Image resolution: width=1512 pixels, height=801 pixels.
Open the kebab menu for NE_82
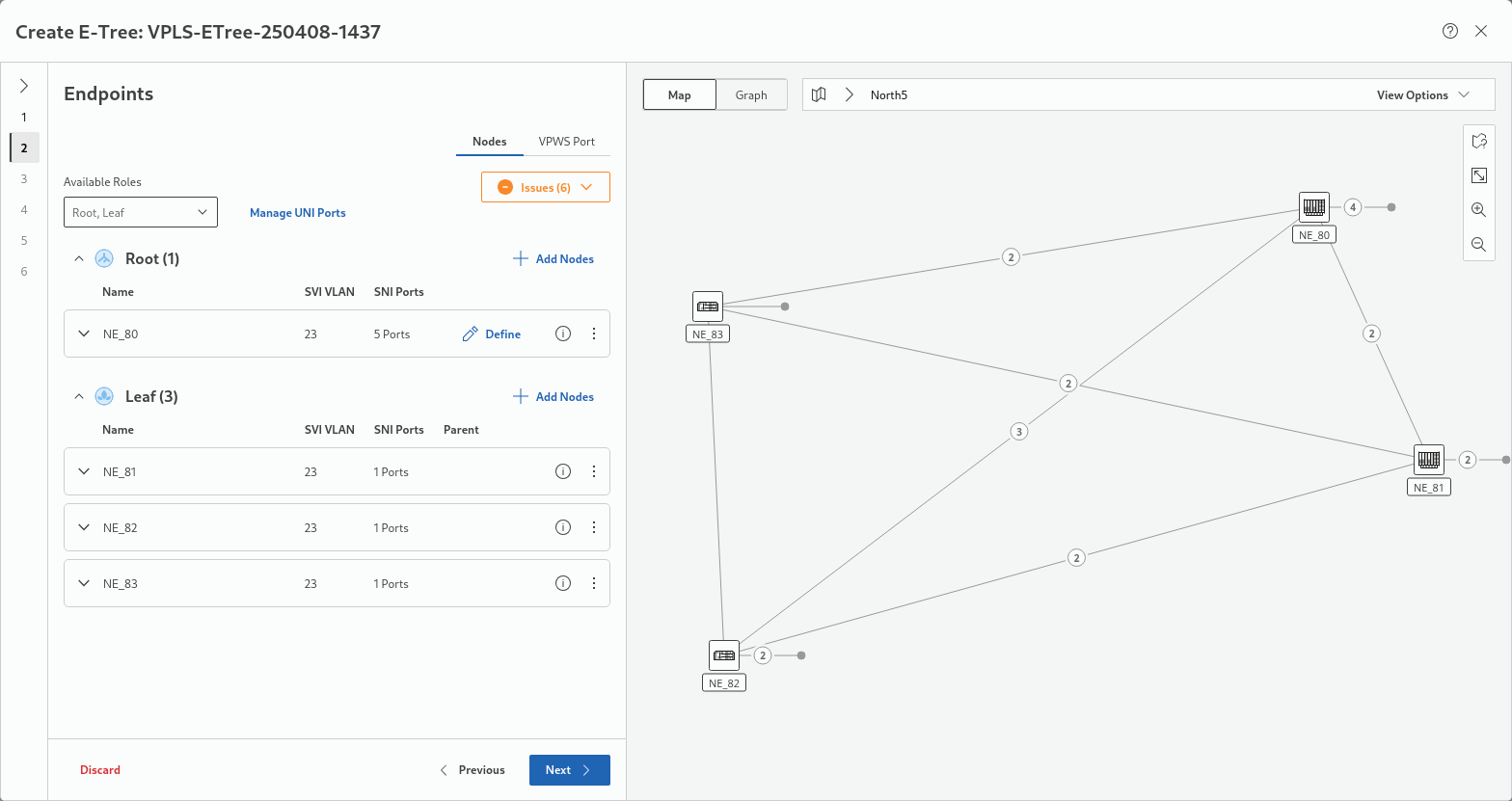coord(594,527)
